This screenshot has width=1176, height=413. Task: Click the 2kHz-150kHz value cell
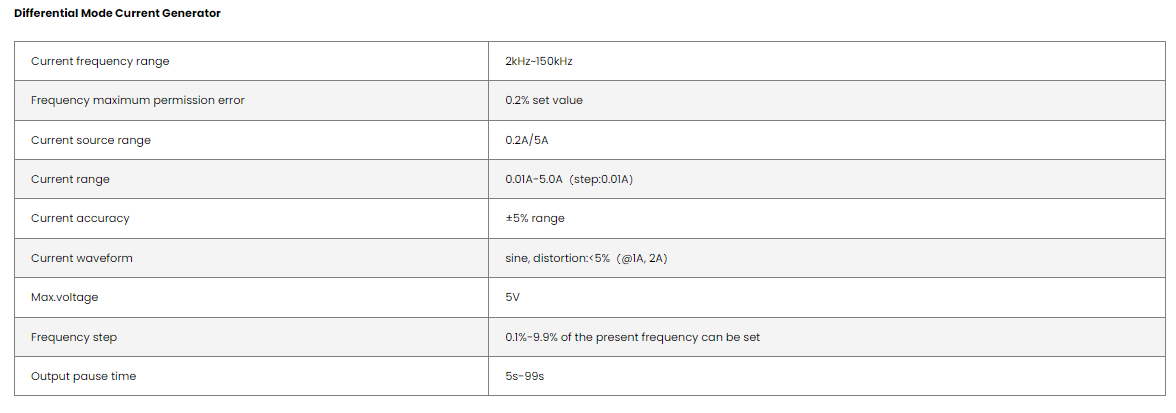pyautogui.click(x=539, y=61)
